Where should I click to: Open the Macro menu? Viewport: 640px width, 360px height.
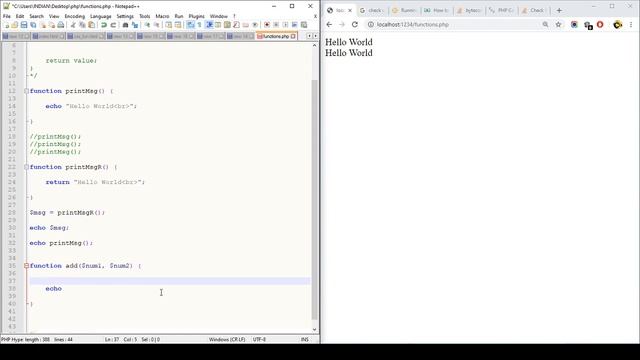[x=162, y=16]
